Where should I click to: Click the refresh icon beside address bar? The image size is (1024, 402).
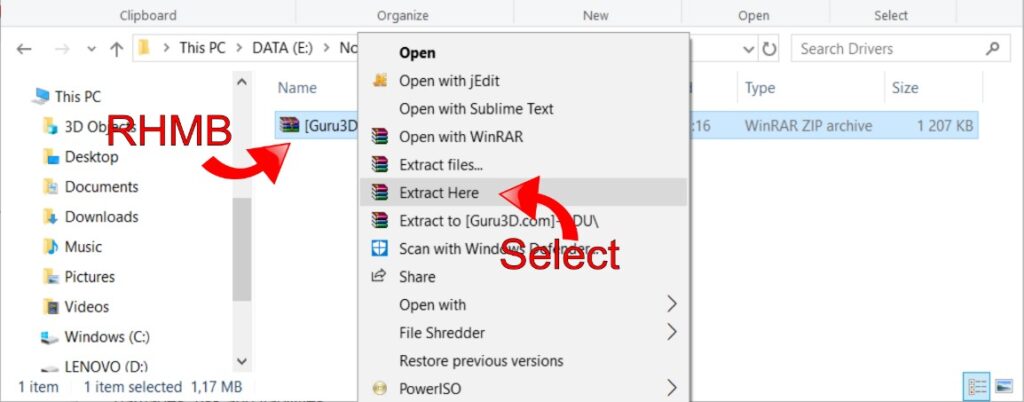click(770, 49)
